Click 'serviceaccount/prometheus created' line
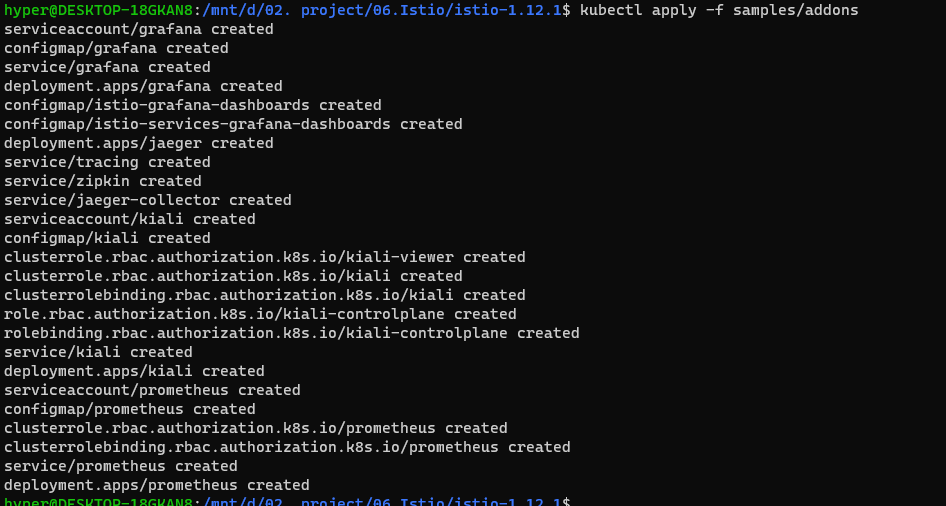This screenshot has height=506, width=946. tap(152, 390)
